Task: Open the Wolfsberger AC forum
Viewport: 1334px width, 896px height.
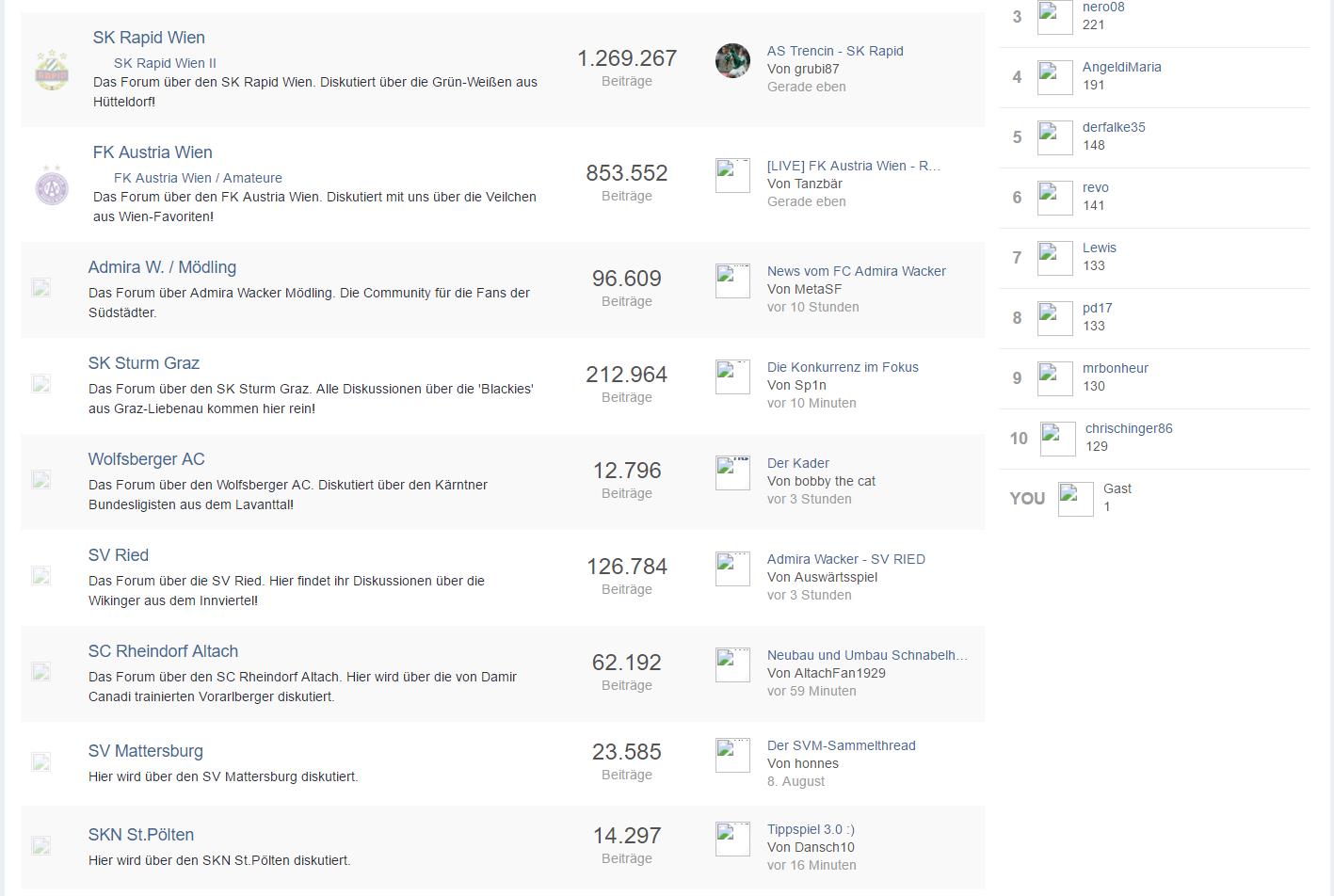Action: click(146, 459)
